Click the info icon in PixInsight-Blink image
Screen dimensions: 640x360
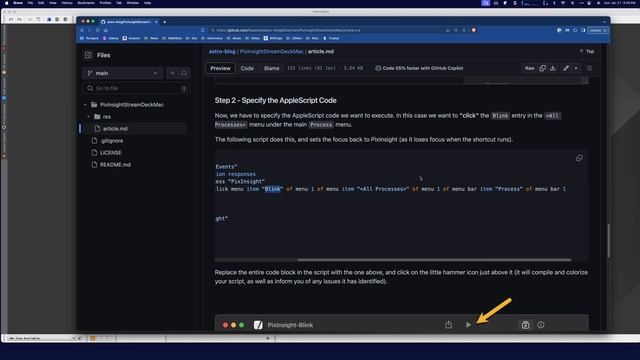541,325
